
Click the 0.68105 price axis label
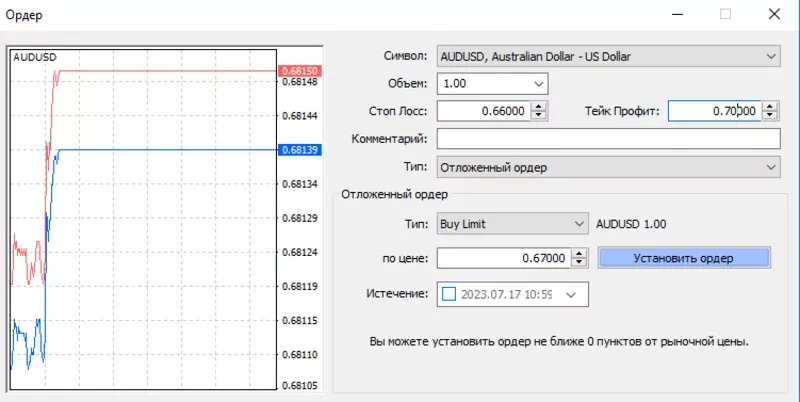300,386
